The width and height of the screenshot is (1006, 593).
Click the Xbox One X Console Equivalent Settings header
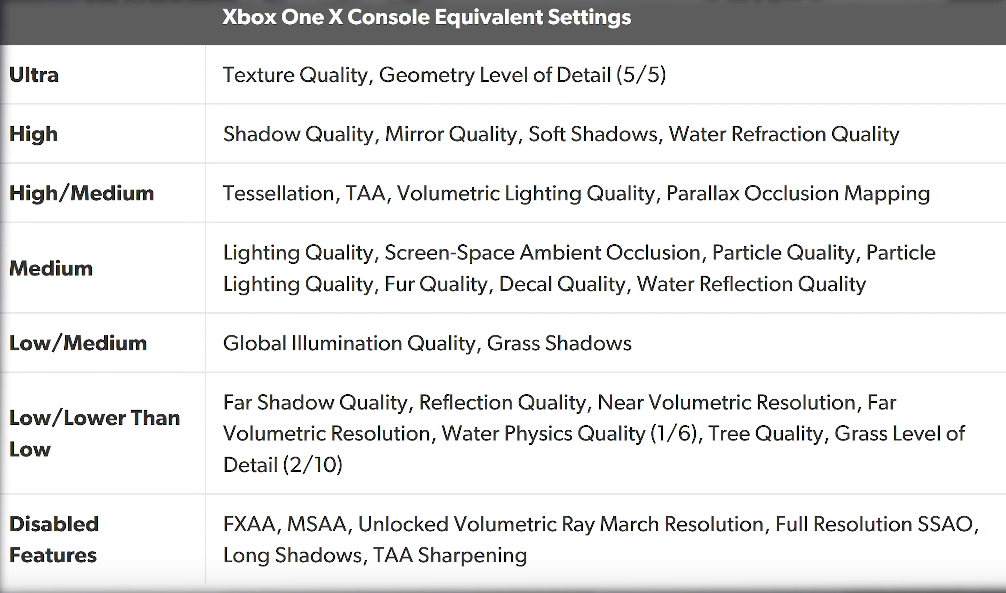tap(427, 17)
